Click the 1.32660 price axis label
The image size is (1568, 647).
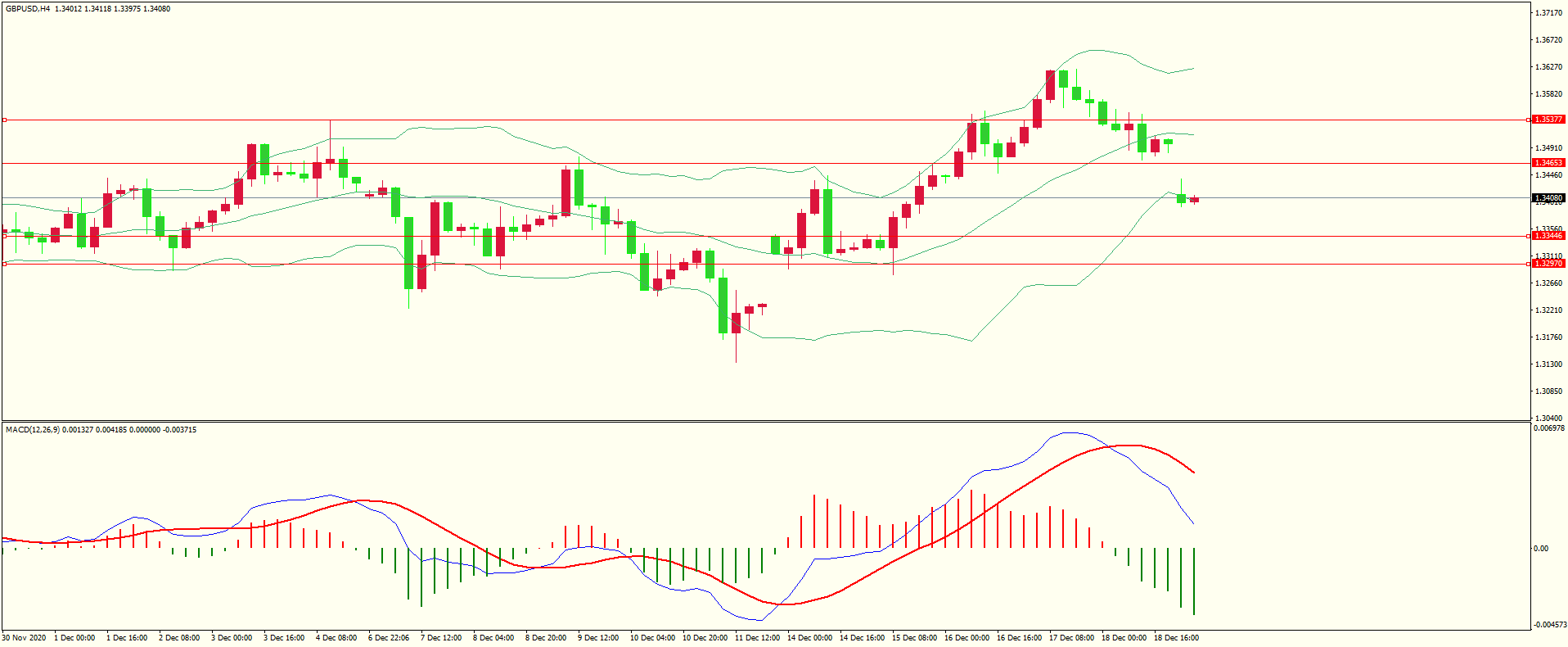coord(1549,283)
